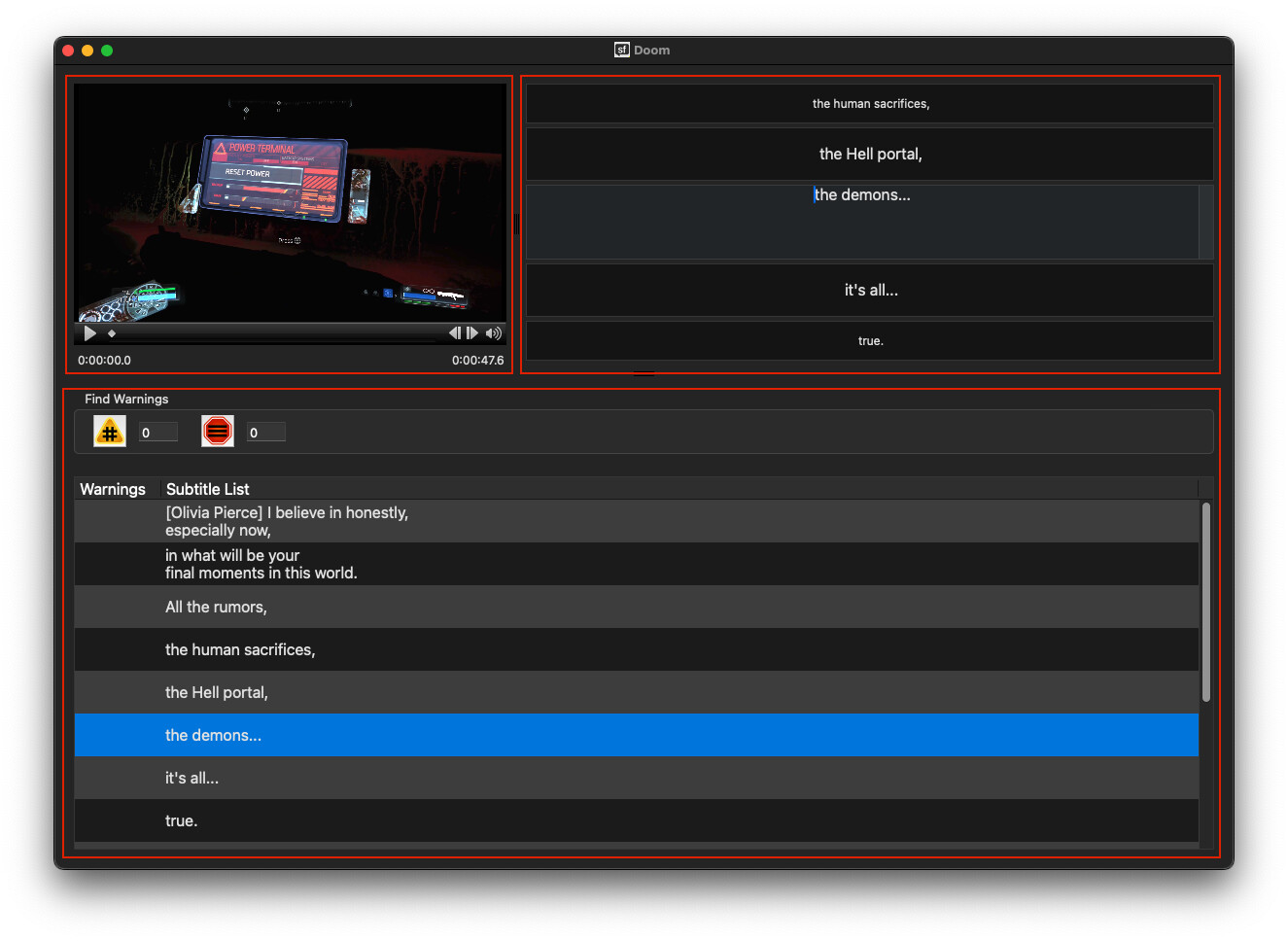Mute the video volume speaker icon
This screenshot has height=941, width=1288.
[x=494, y=333]
